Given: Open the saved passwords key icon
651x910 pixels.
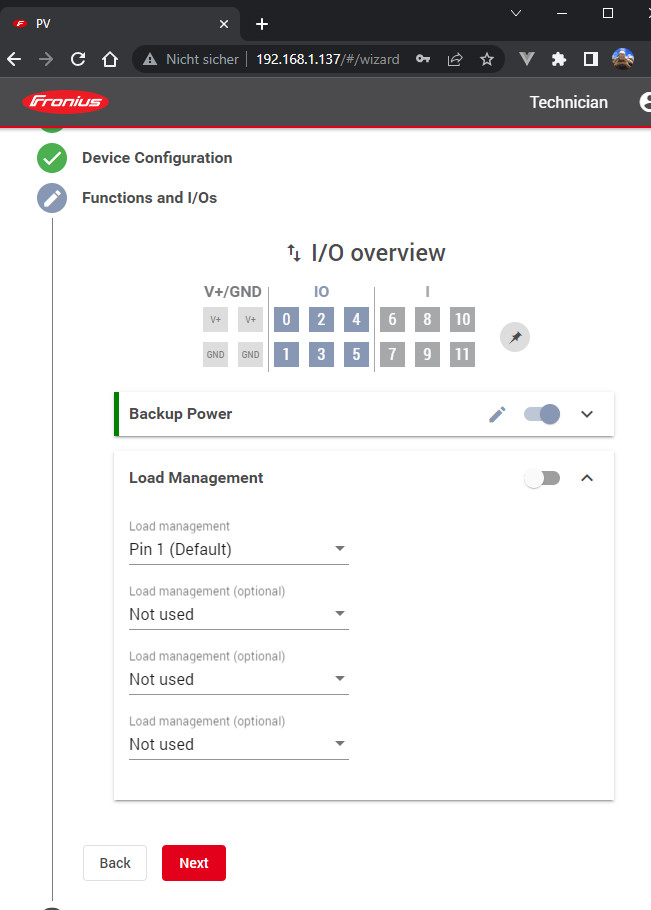Looking at the screenshot, I should coord(423,60).
